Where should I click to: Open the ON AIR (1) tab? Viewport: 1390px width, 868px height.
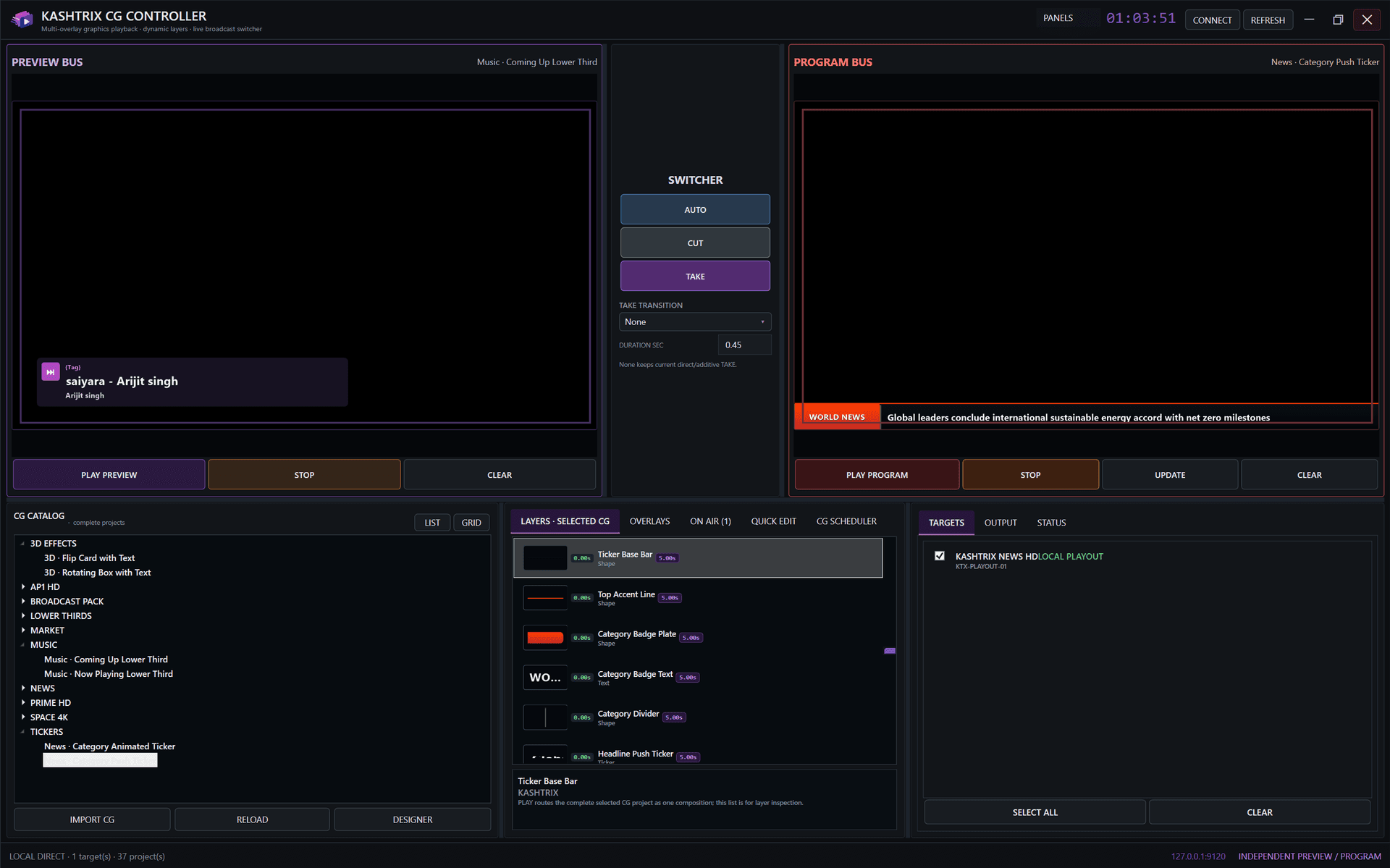[710, 521]
